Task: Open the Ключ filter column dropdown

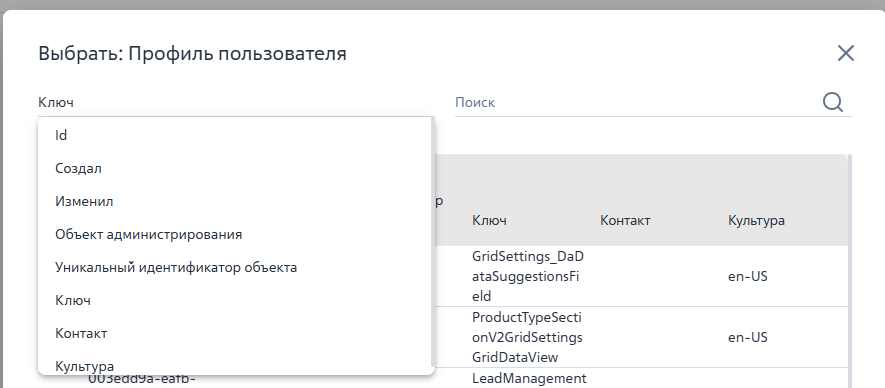Action: (x=236, y=102)
